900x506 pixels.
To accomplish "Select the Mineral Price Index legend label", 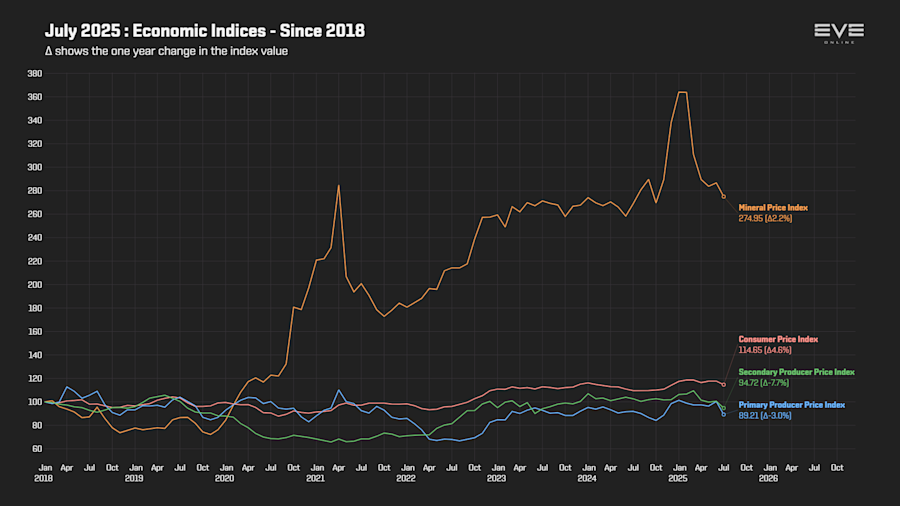I will coord(773,207).
